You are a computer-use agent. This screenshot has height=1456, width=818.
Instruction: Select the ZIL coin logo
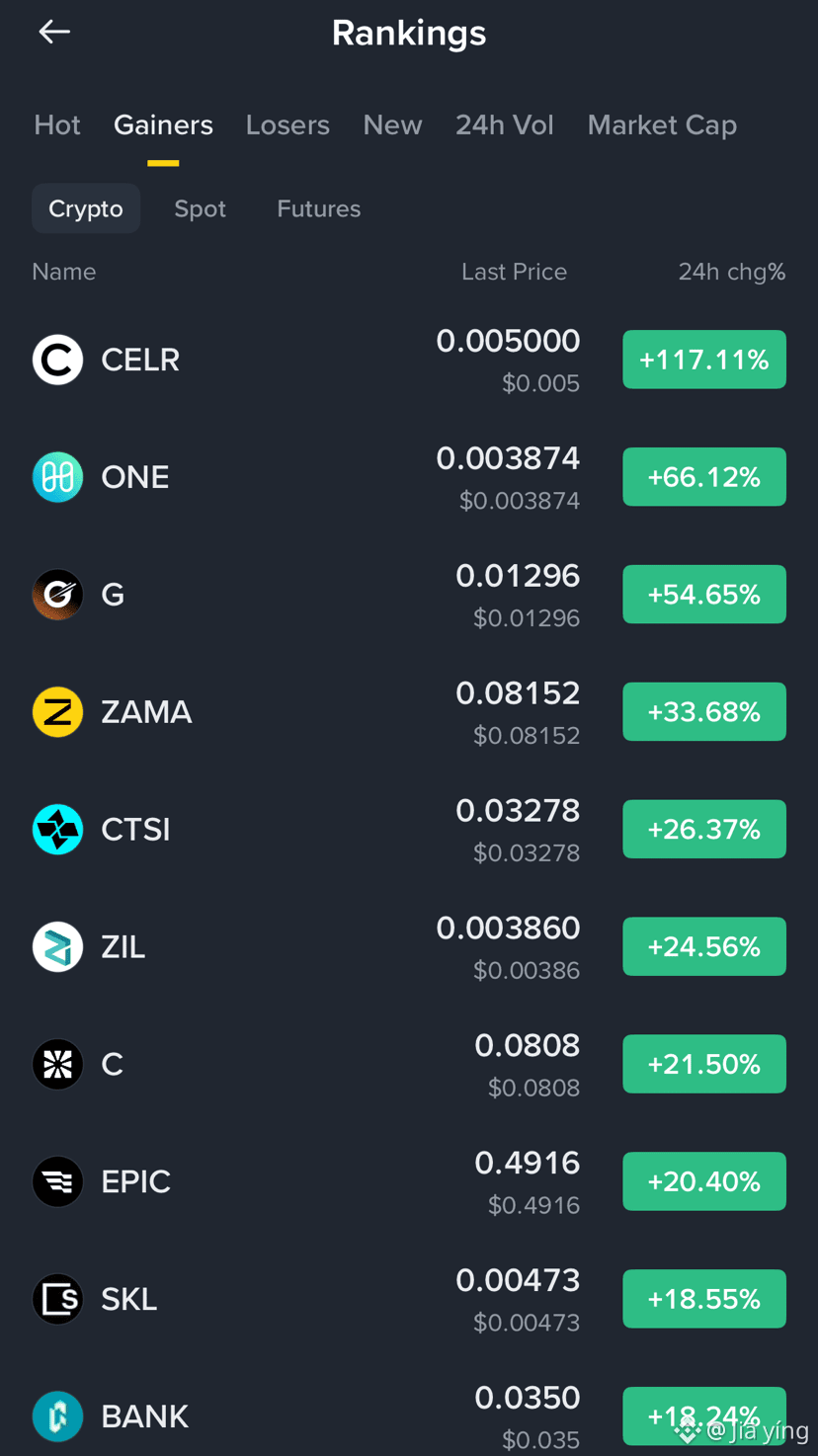pos(57,947)
